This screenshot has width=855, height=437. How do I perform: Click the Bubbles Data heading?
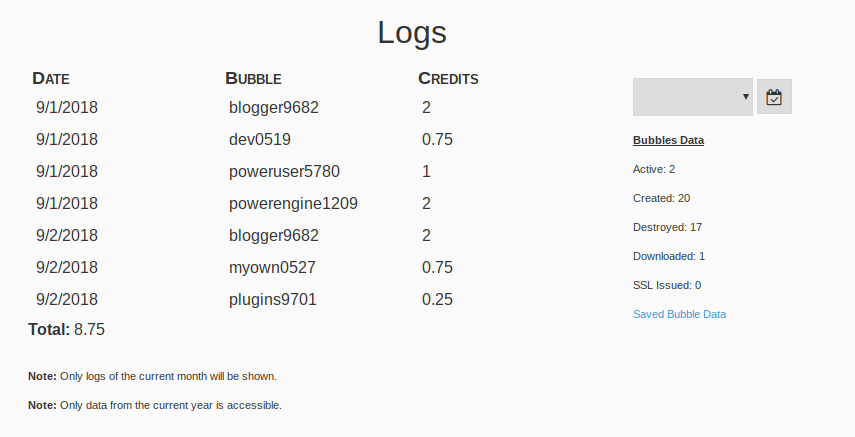point(669,140)
